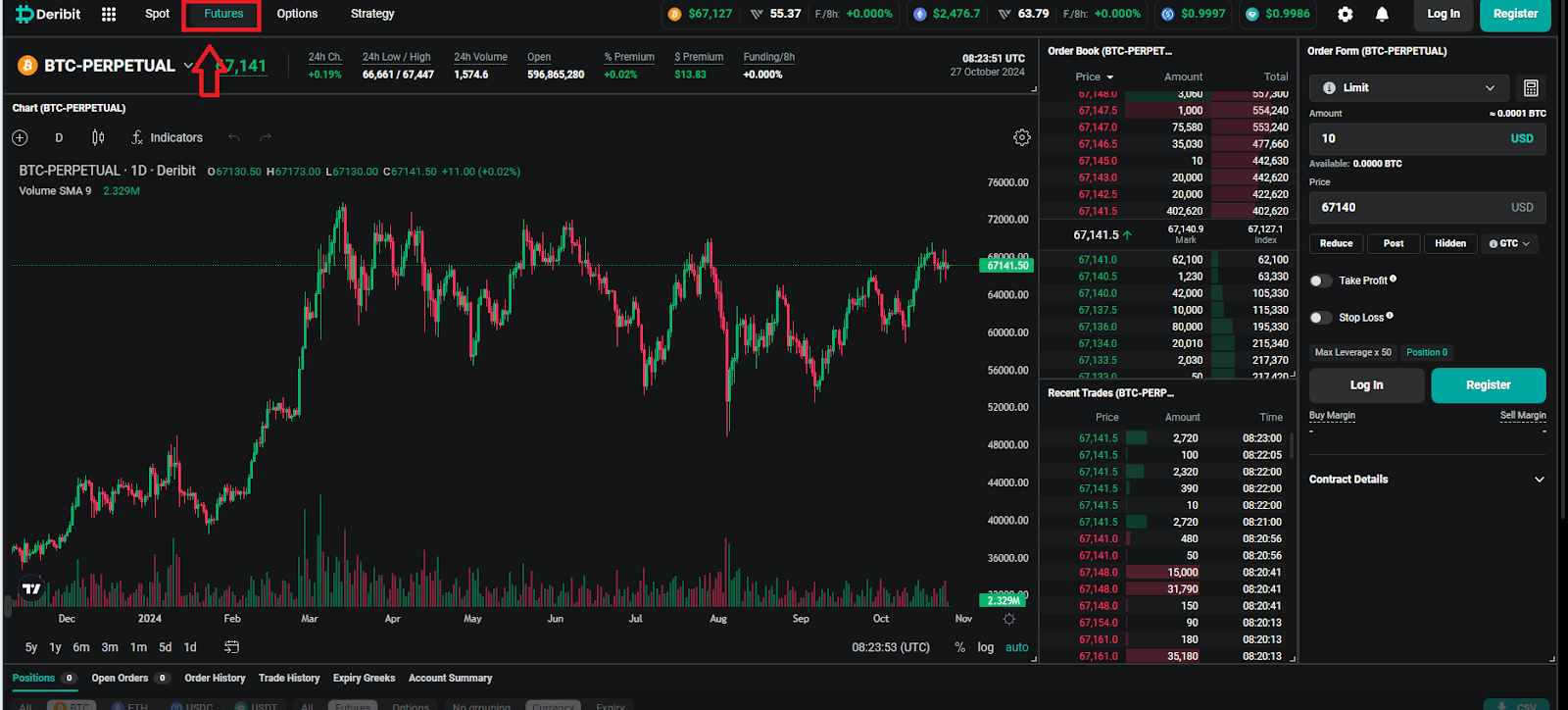Open settings gear in top bar

(1346, 14)
